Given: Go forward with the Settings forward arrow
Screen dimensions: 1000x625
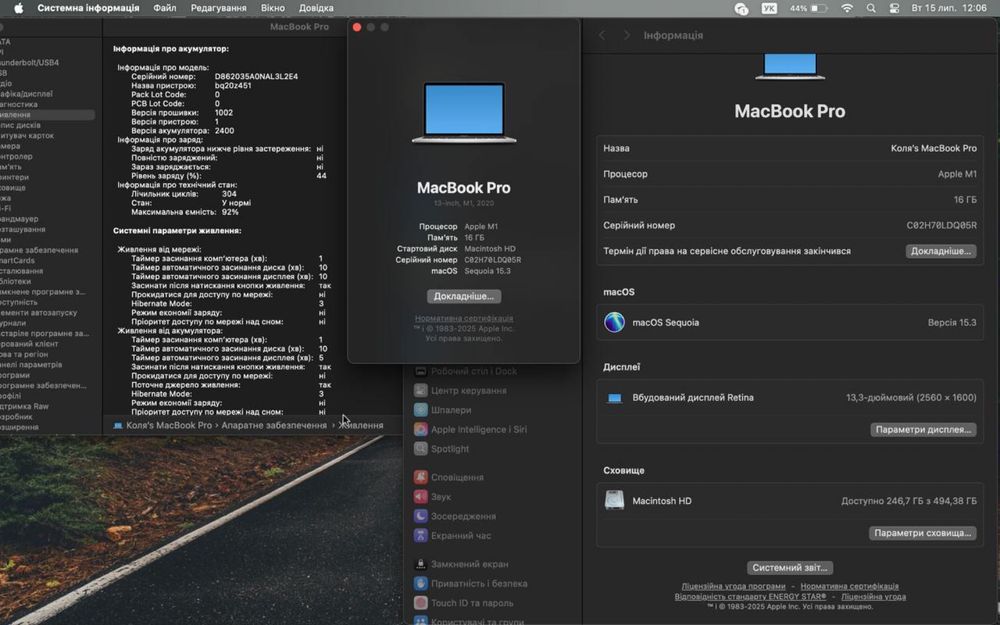Looking at the screenshot, I should pyautogui.click(x=626, y=35).
